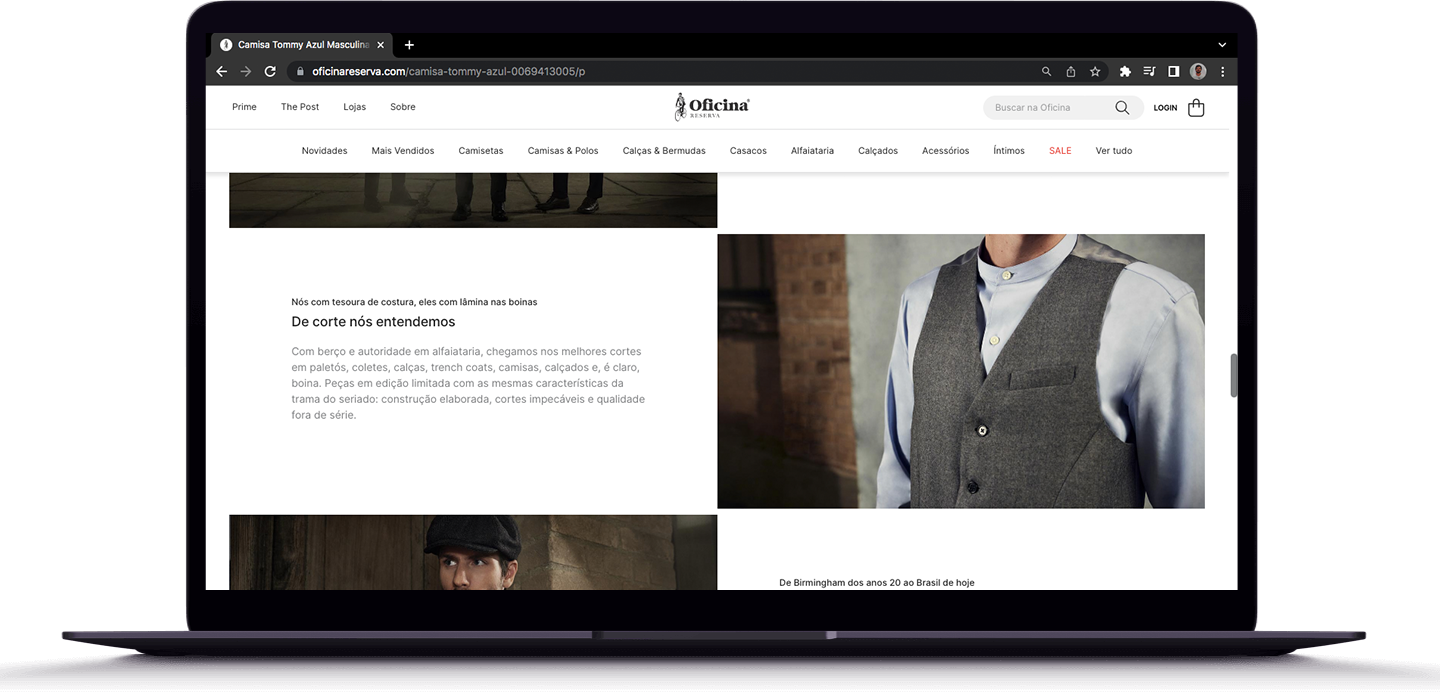Open zoom magnifier in address bar
Viewport: 1440px width, 695px height.
1047,71
